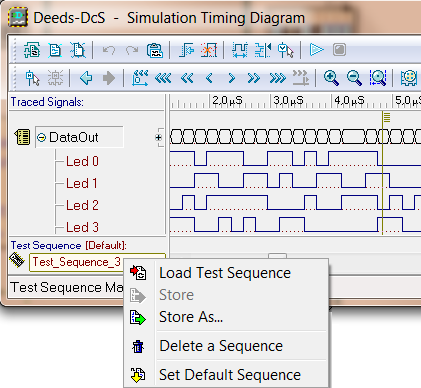This screenshot has width=421, height=388.
Task: Click the zoom to fit icon
Action: click(378, 78)
